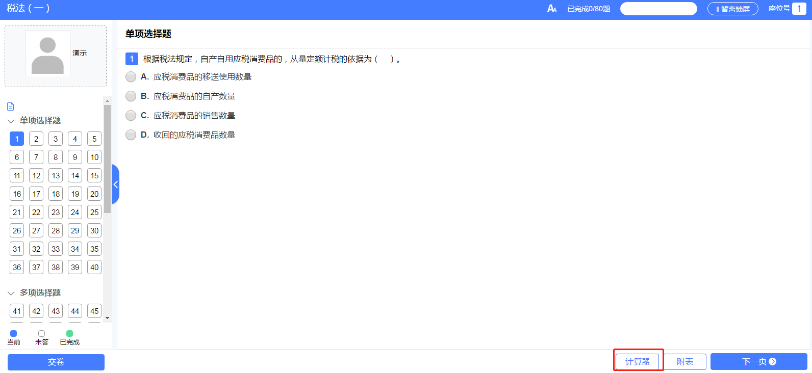Collapse the 单项选择题 section

click(11, 121)
